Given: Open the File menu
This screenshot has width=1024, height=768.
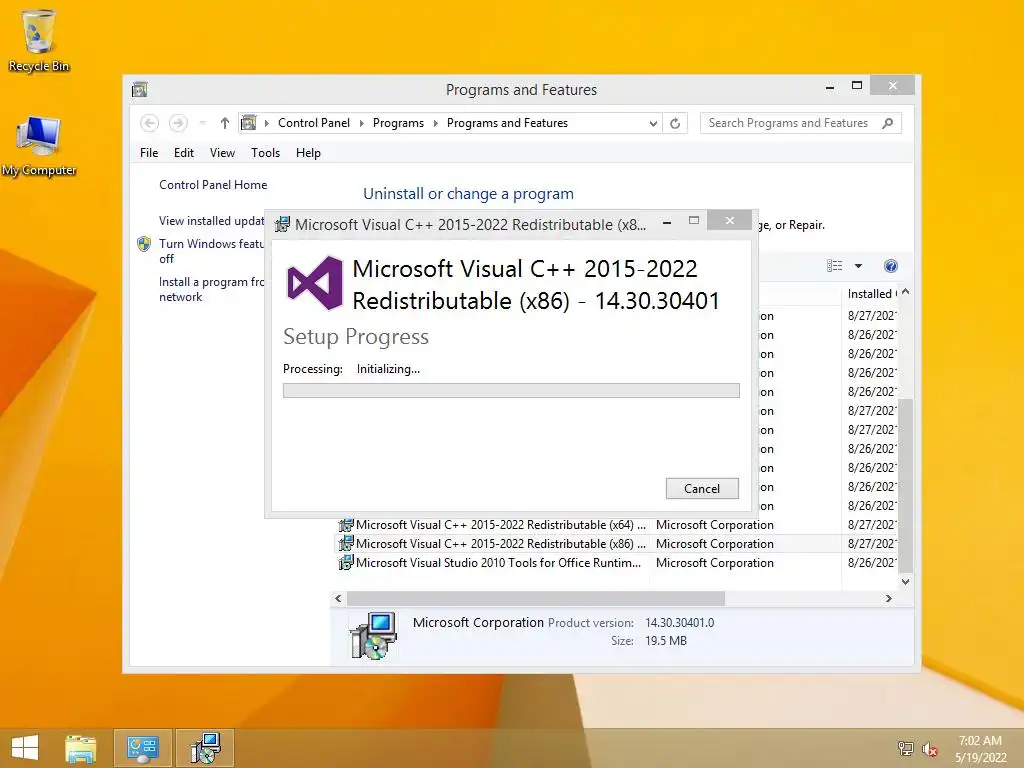Looking at the screenshot, I should 149,153.
